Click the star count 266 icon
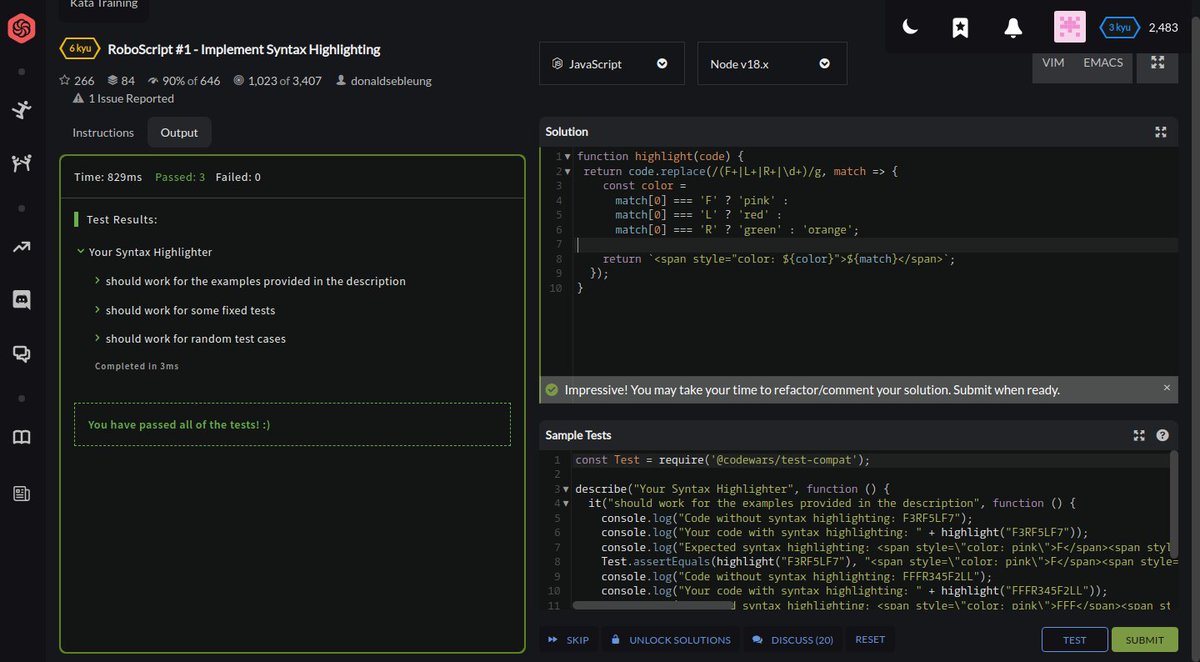The image size is (1200, 662). click(65, 81)
